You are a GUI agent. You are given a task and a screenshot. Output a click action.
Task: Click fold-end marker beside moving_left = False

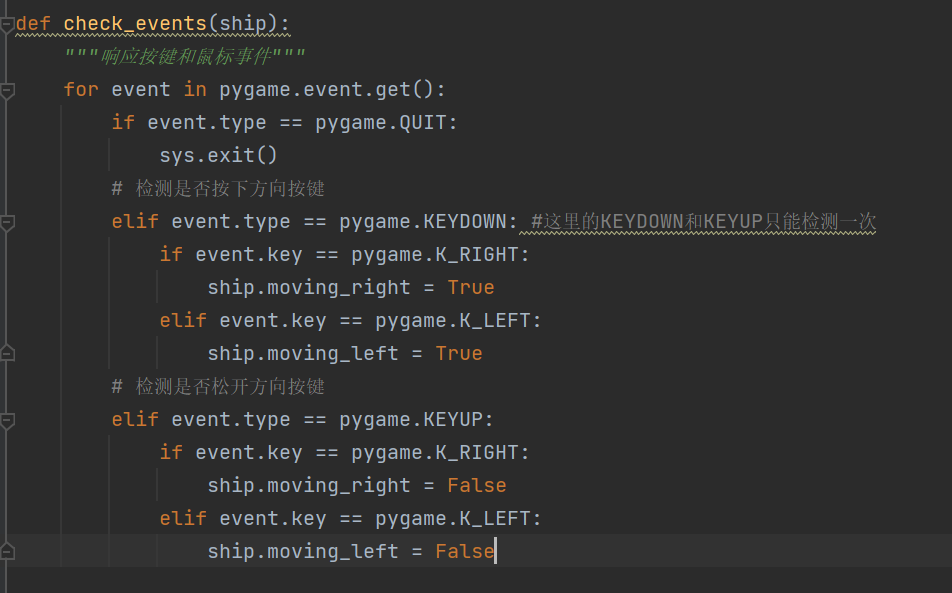click(x=8, y=551)
